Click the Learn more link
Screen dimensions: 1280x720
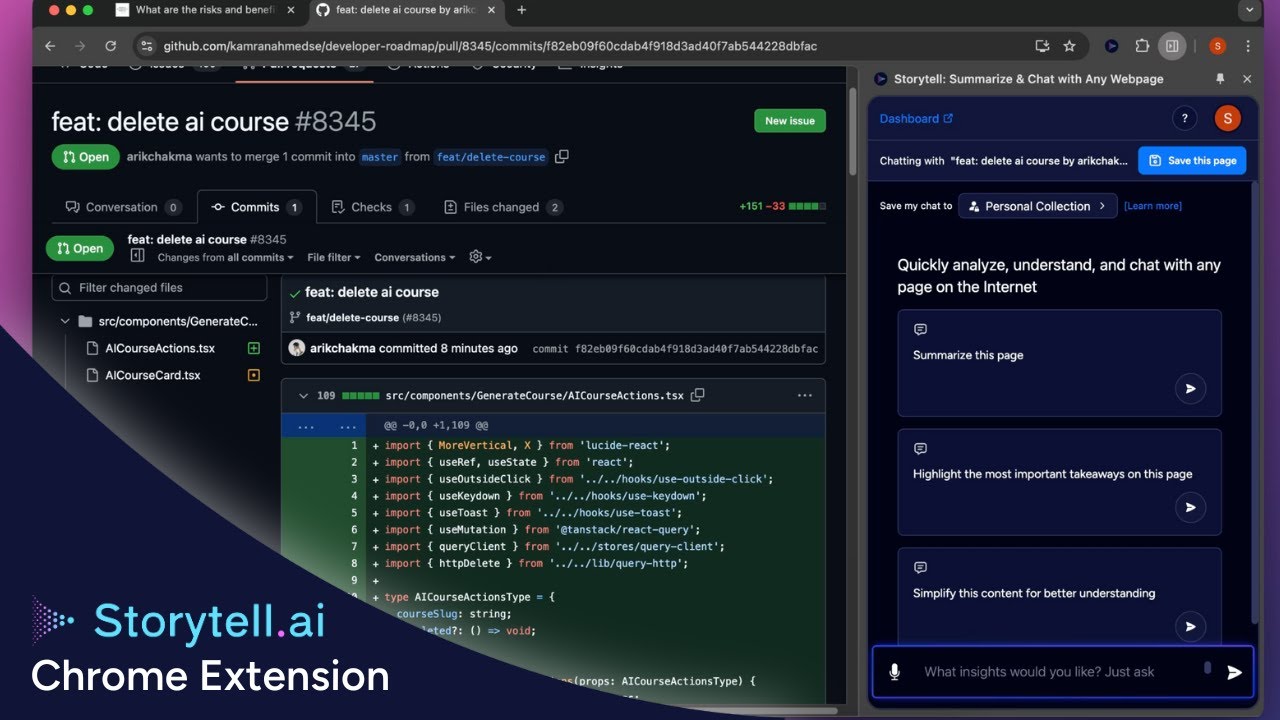1153,206
